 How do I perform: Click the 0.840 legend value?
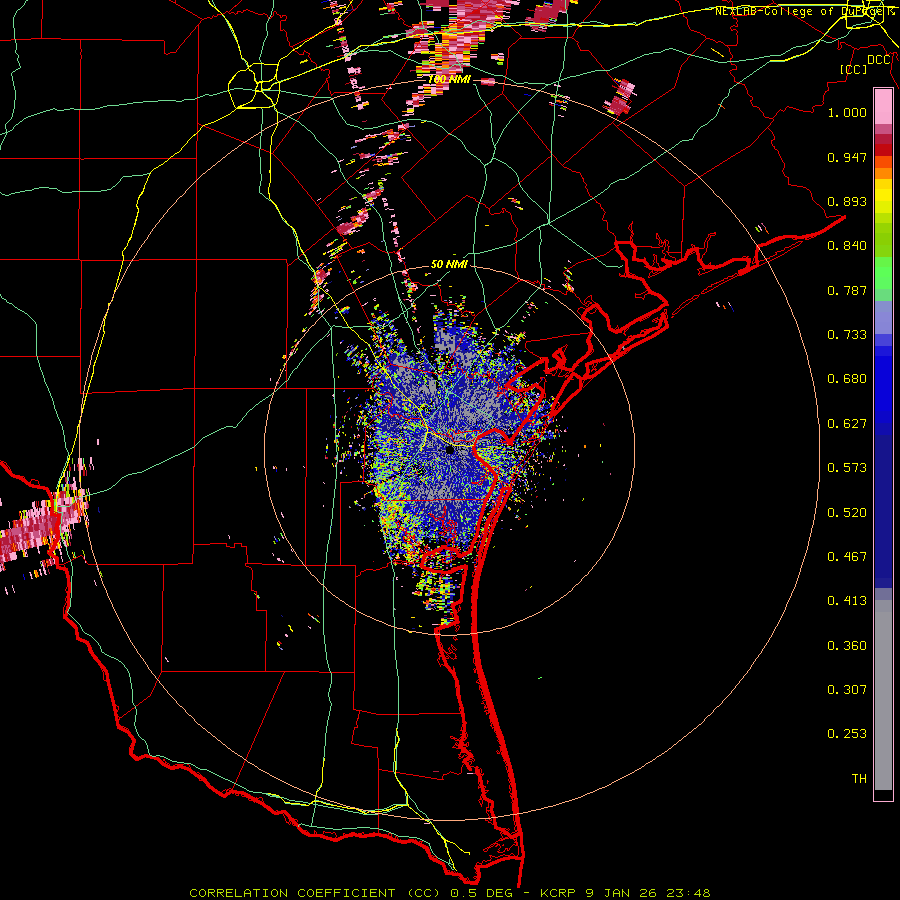coord(847,246)
